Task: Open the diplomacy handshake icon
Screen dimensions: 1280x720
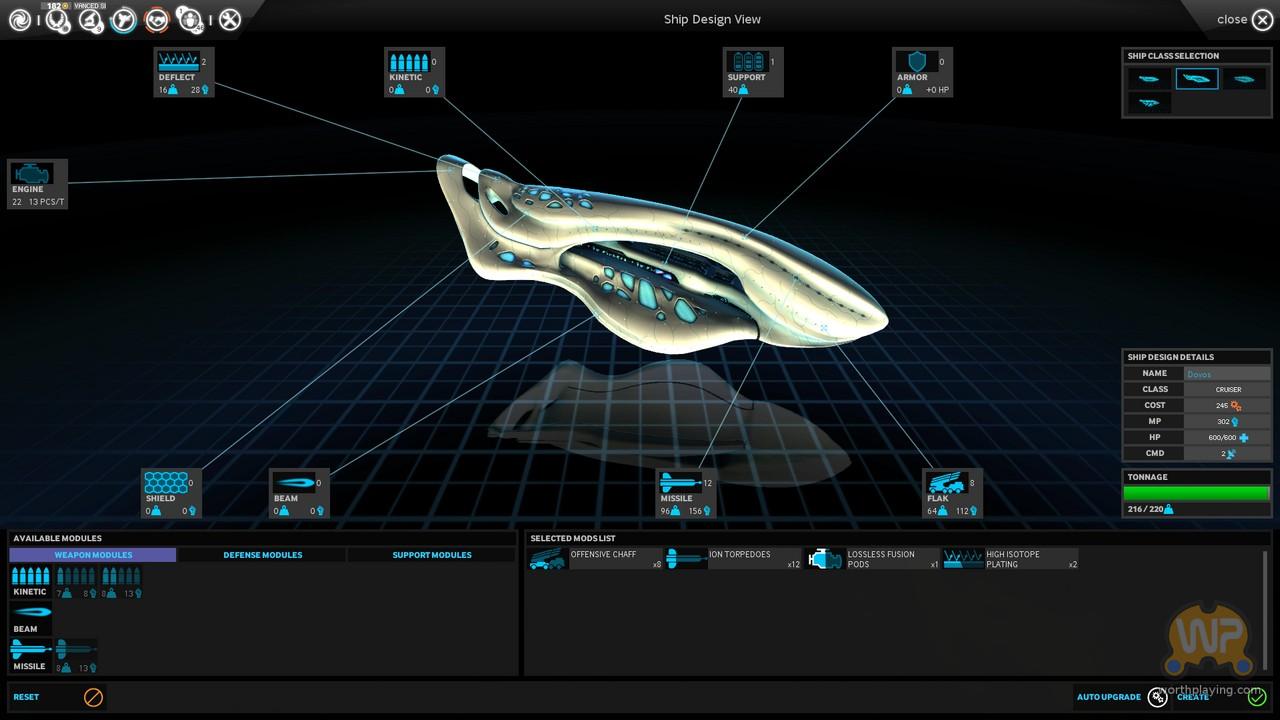Action: click(156, 19)
